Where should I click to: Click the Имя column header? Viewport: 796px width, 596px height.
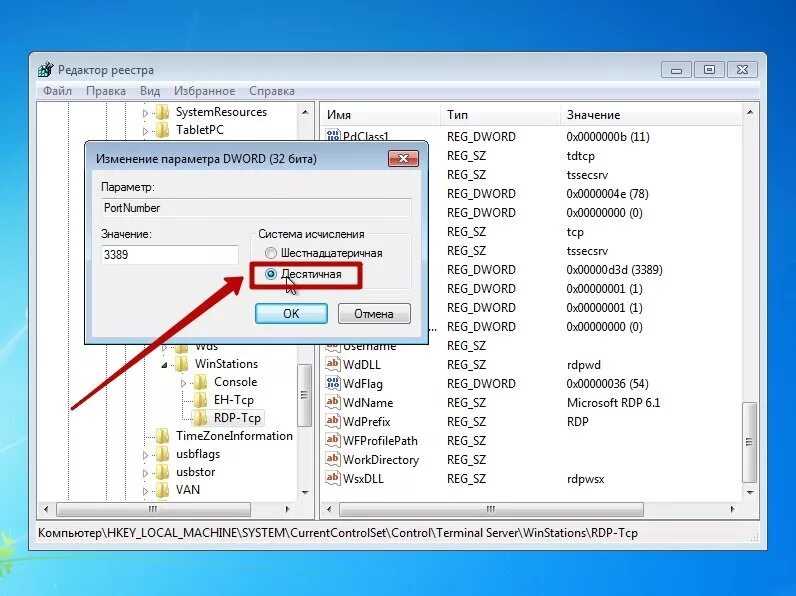point(380,115)
